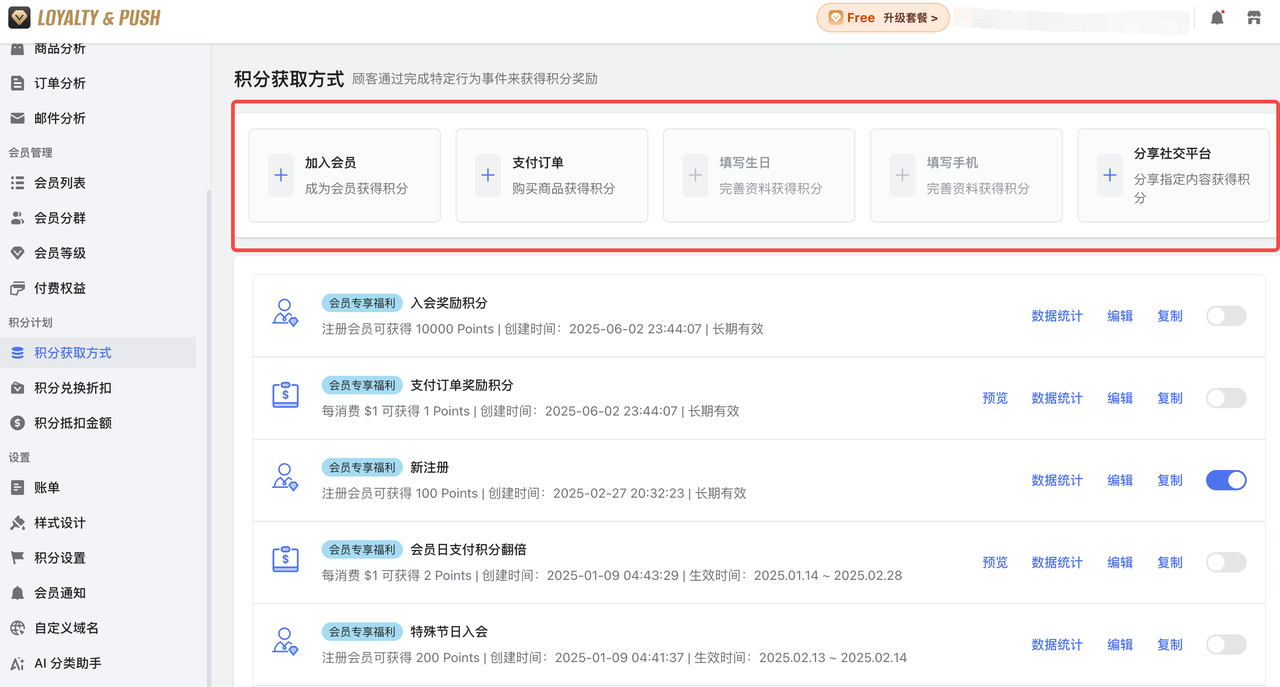Screen dimensions: 1280x687
Task: Click the Free 升级套餐 button
Action: pyautogui.click(x=883, y=17)
